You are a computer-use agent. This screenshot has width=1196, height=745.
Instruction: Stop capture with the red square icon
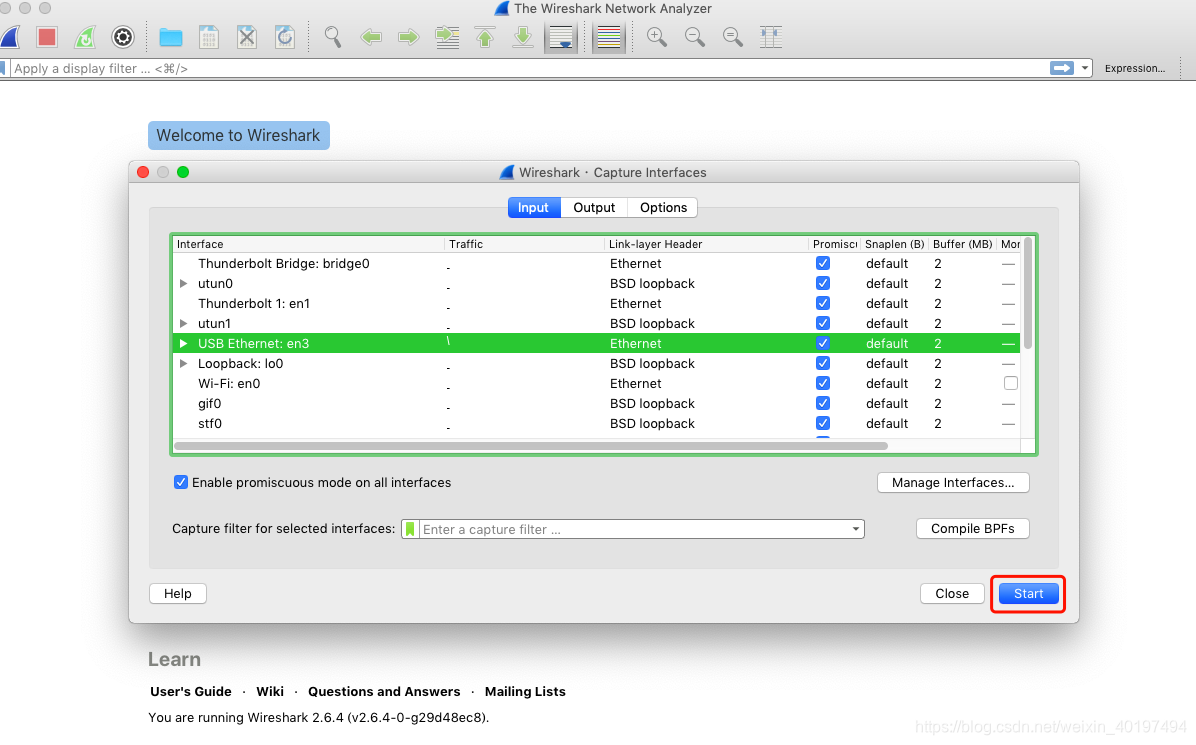pyautogui.click(x=47, y=37)
